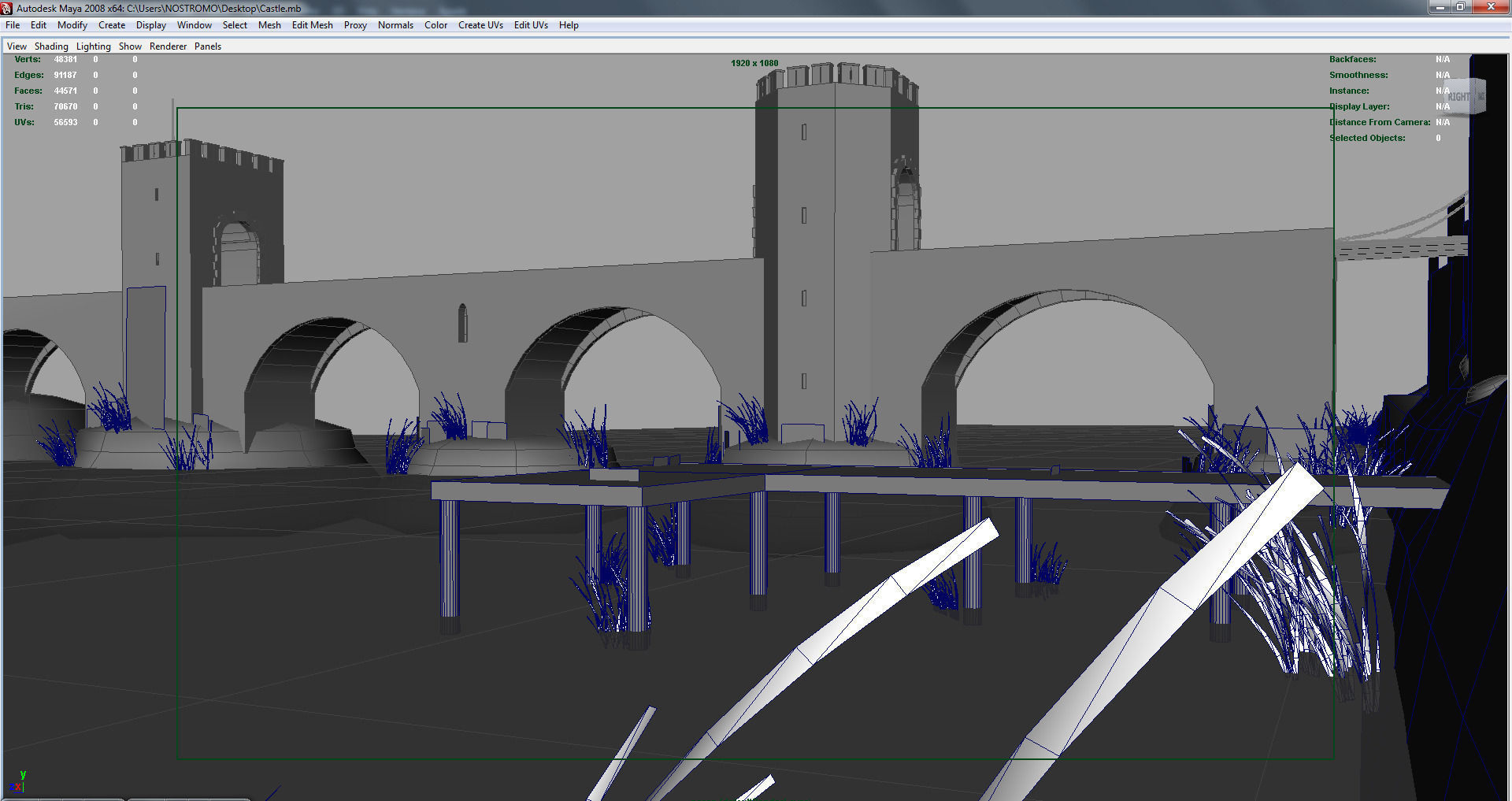Click the XYZ axis indicator in viewport corner
Image resolution: width=1512 pixels, height=801 pixels.
tap(17, 781)
